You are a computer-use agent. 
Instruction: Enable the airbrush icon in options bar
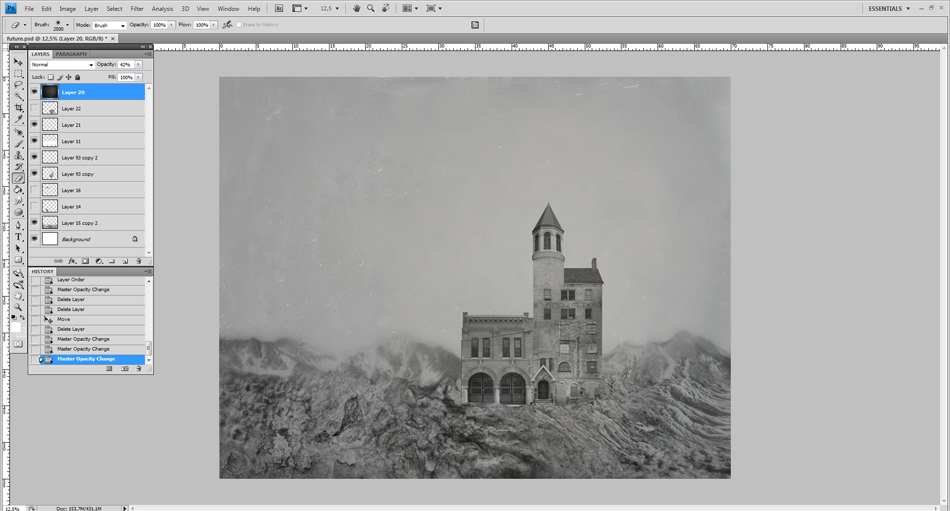228,25
